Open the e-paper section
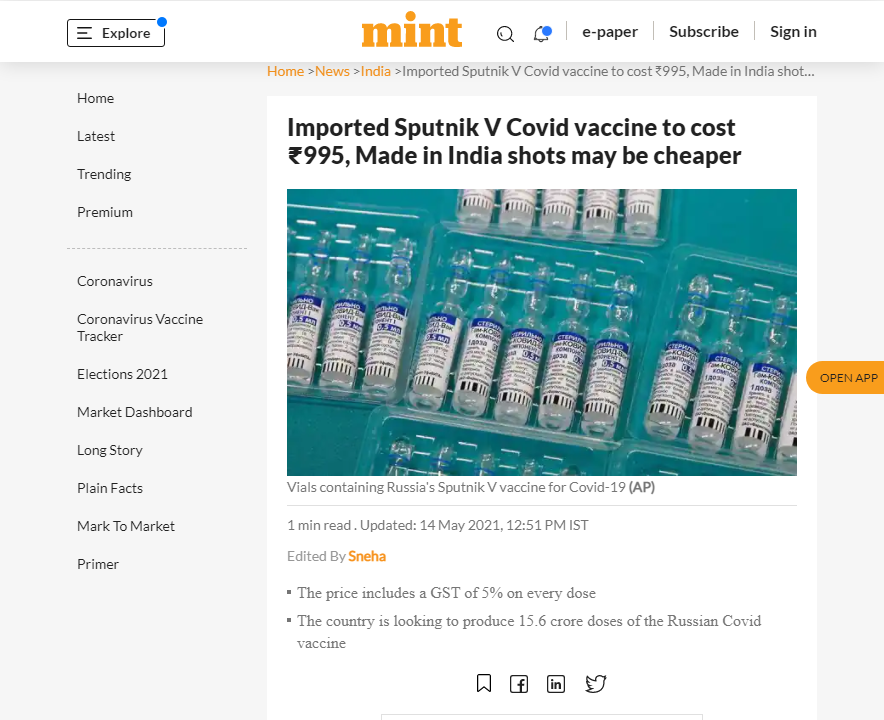 pyautogui.click(x=610, y=31)
